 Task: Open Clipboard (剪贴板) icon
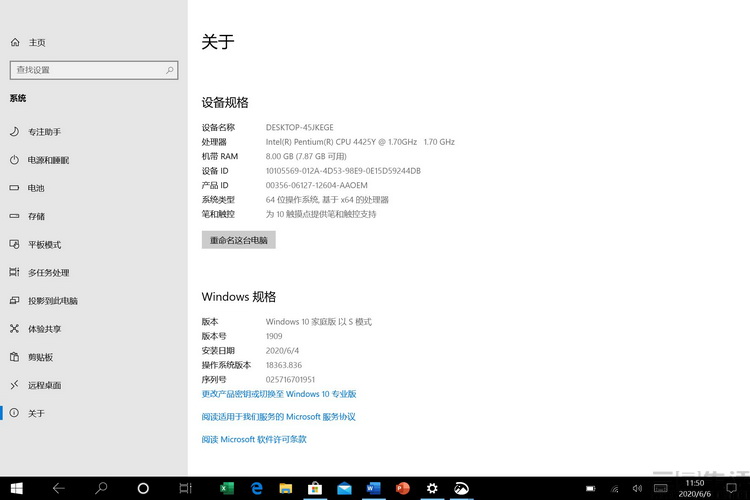click(14, 357)
